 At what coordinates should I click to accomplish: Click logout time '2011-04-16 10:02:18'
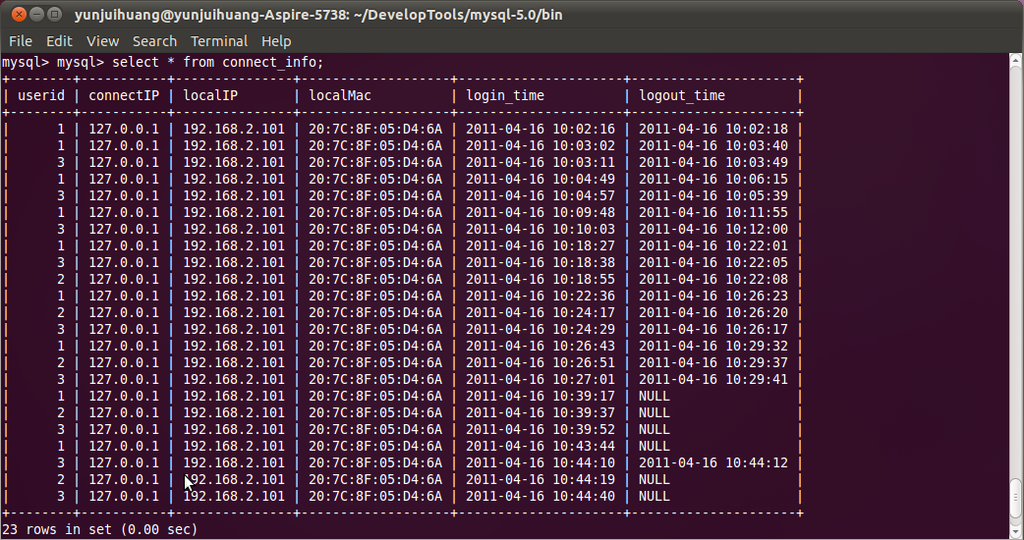713,129
